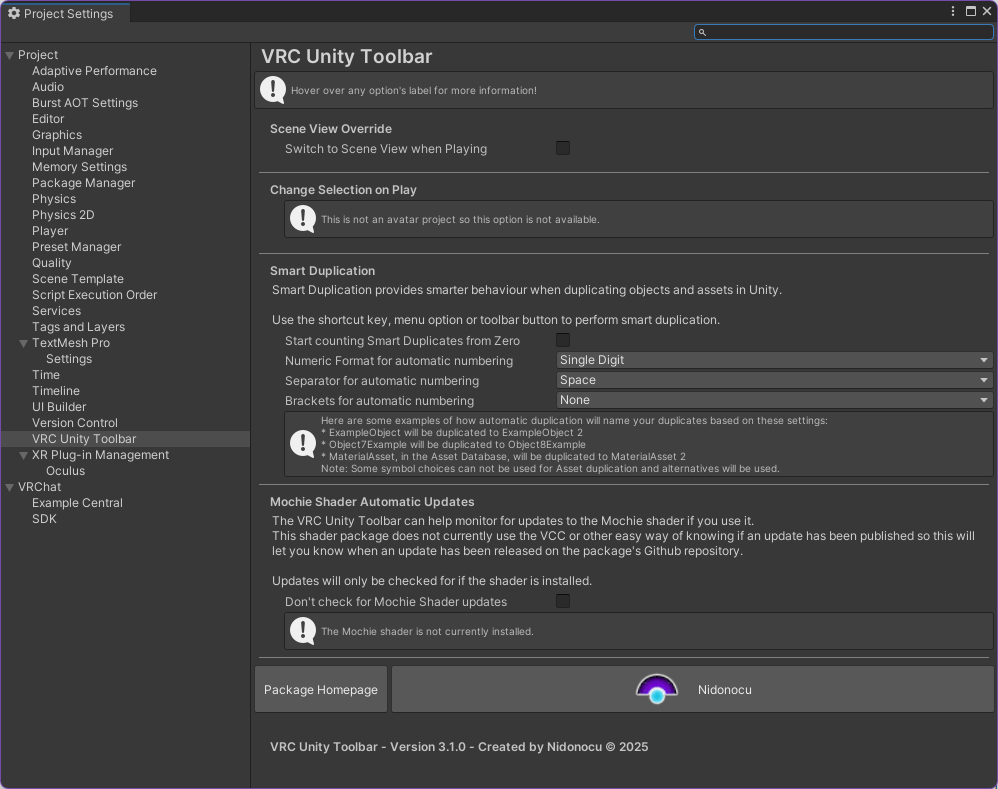Open Script Execution Order
The image size is (998, 789).
94,295
